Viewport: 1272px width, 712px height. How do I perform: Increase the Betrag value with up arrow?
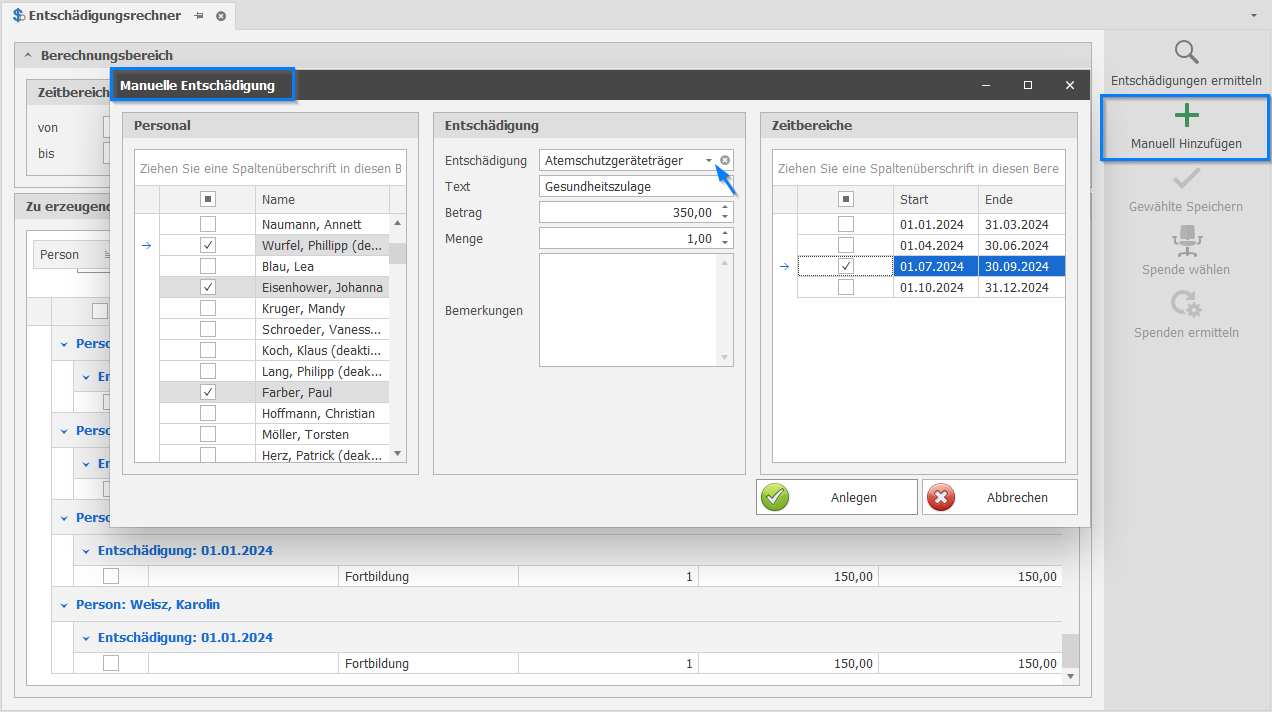tap(725, 207)
